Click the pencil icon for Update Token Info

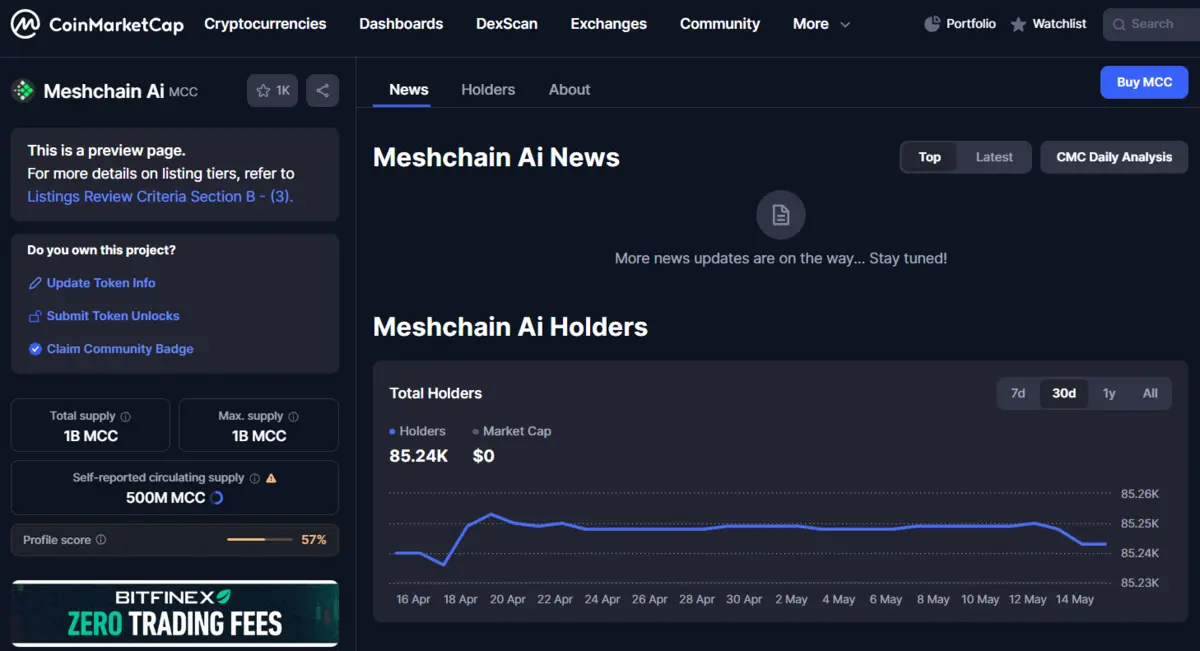[x=35, y=283]
